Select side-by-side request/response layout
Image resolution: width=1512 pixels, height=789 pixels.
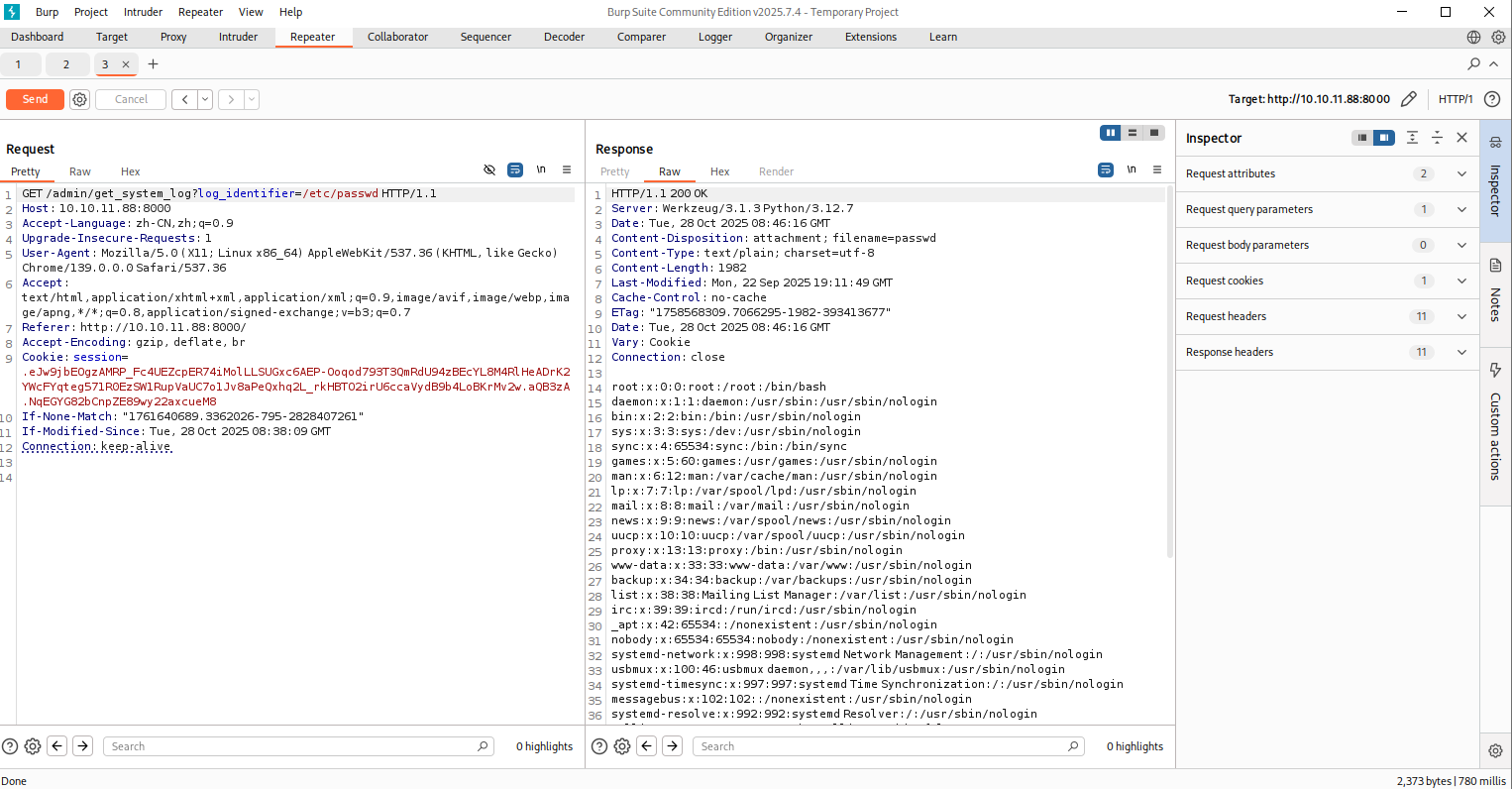click(1111, 133)
